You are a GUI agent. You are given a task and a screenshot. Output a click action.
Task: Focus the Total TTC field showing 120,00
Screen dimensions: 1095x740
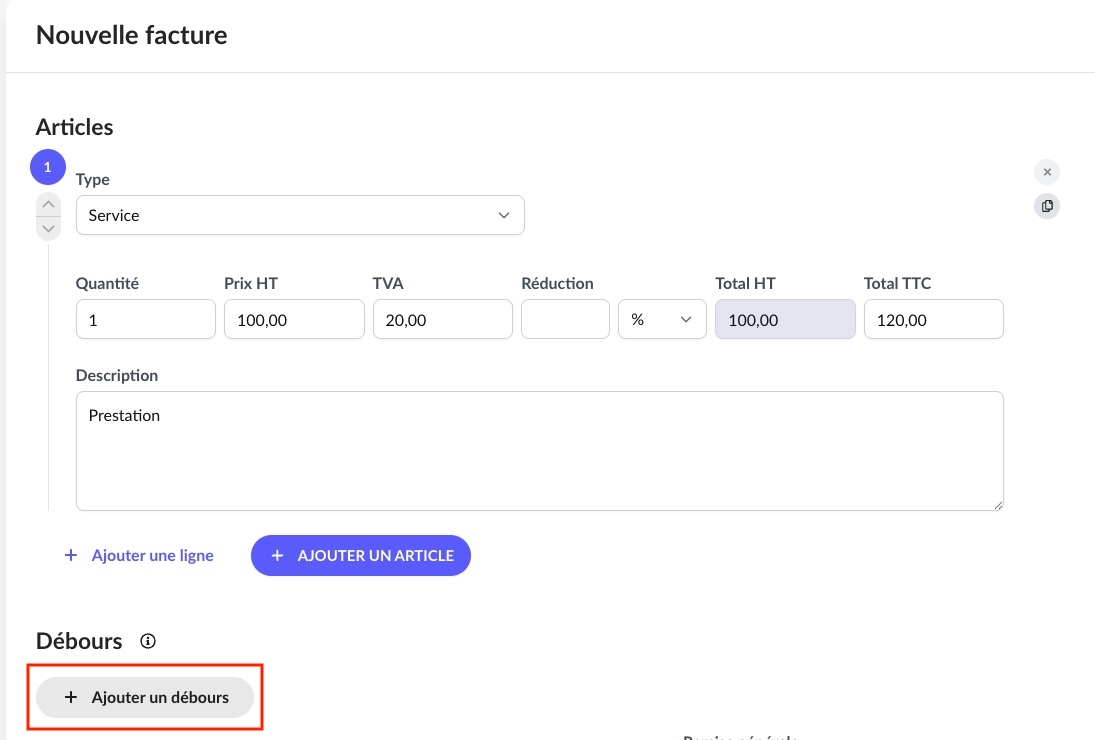tap(933, 319)
